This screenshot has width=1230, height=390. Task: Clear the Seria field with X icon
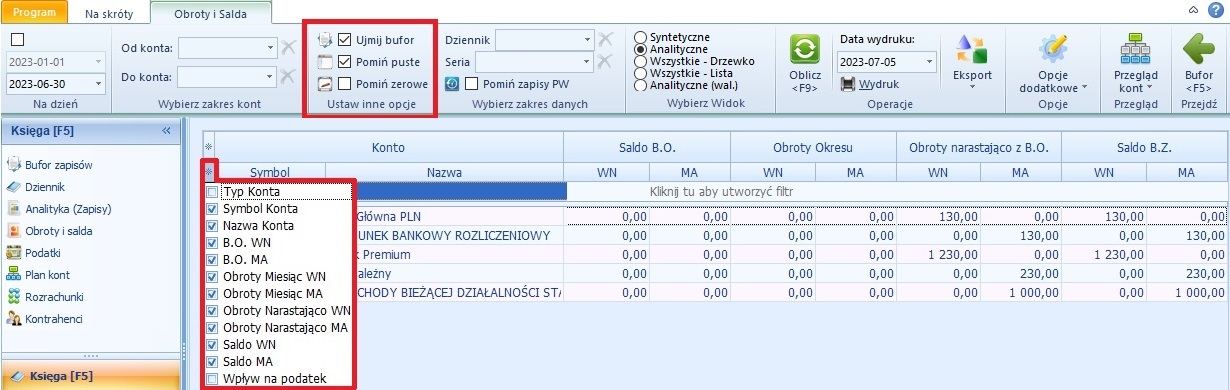click(x=605, y=61)
